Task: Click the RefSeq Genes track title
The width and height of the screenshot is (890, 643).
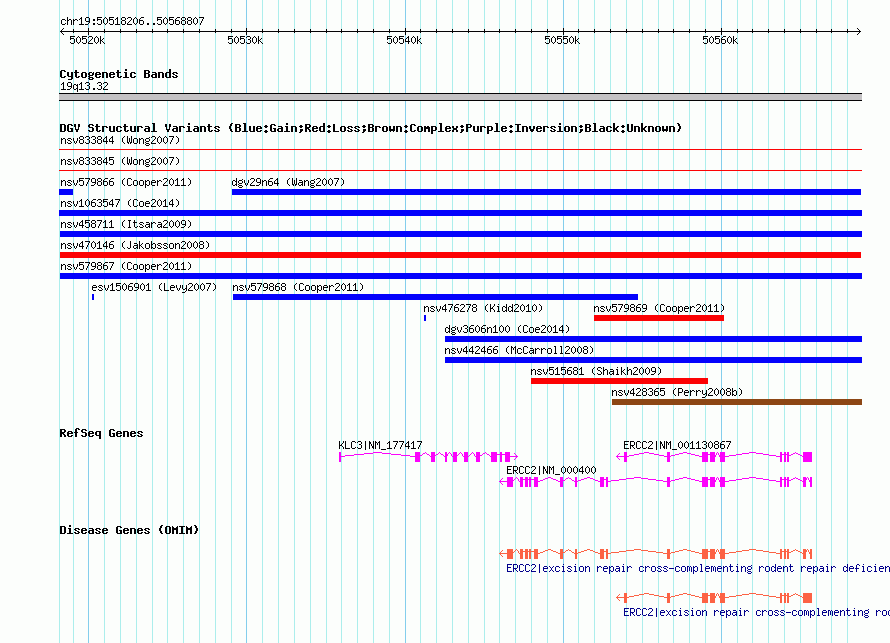Action: point(101,433)
